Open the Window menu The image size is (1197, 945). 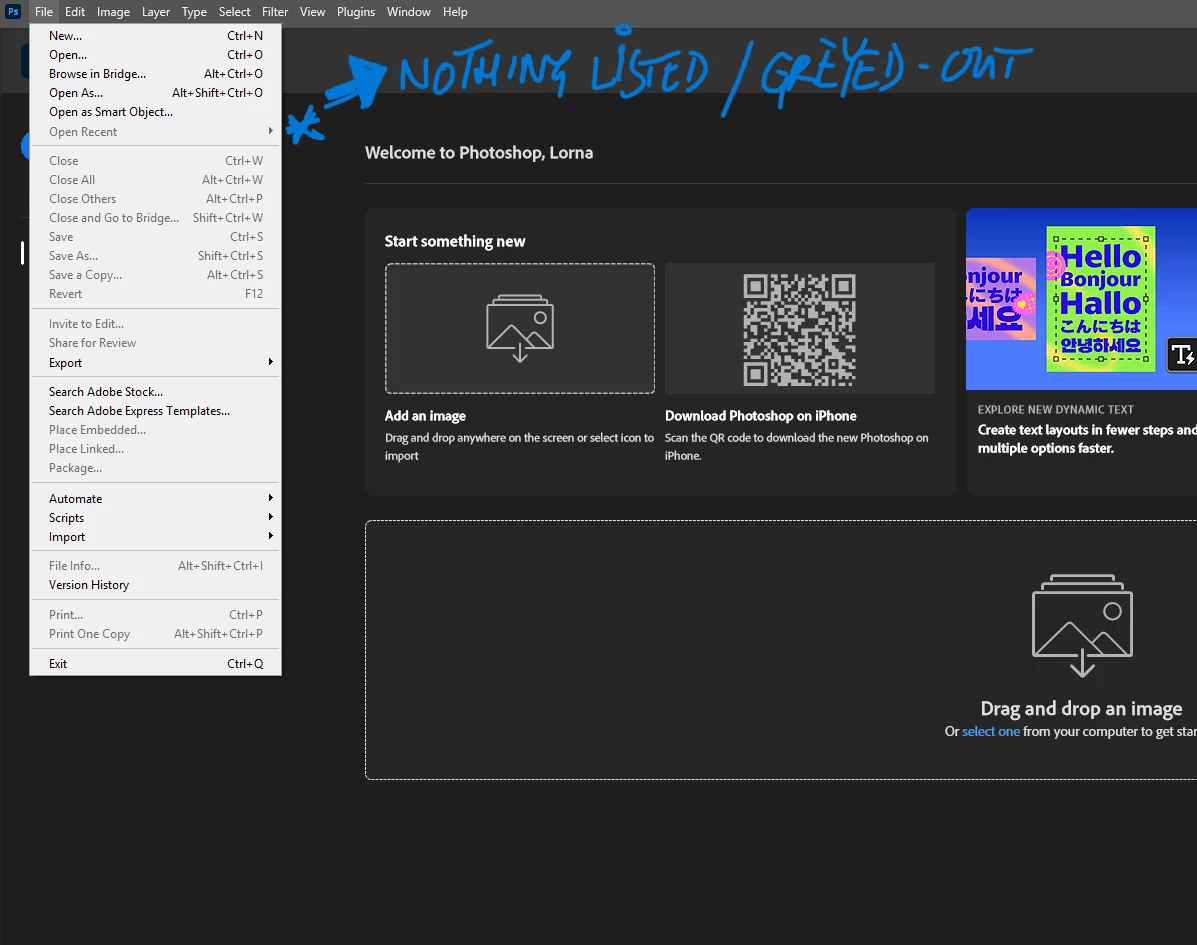pyautogui.click(x=408, y=11)
